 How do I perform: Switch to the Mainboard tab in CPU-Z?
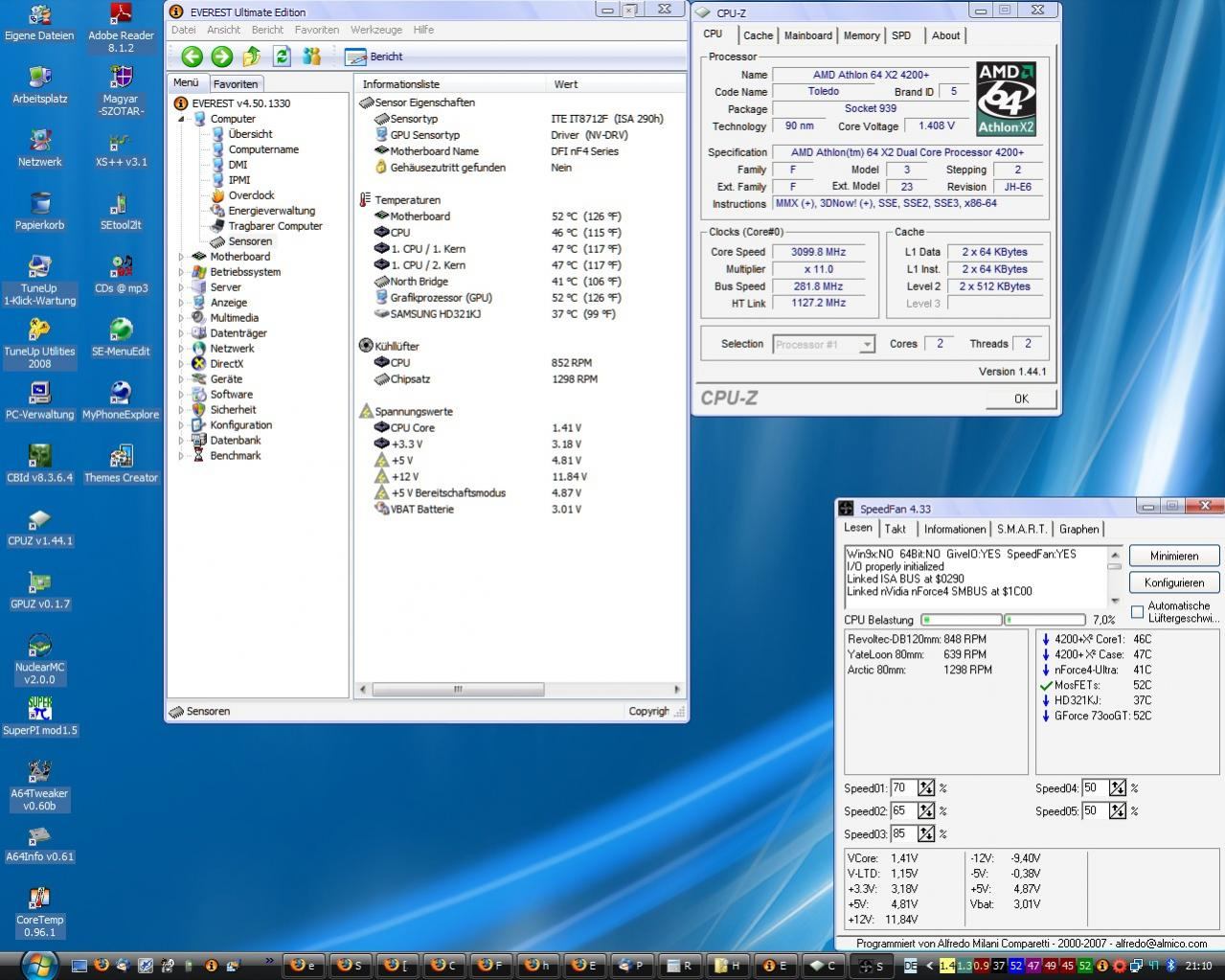coord(807,35)
